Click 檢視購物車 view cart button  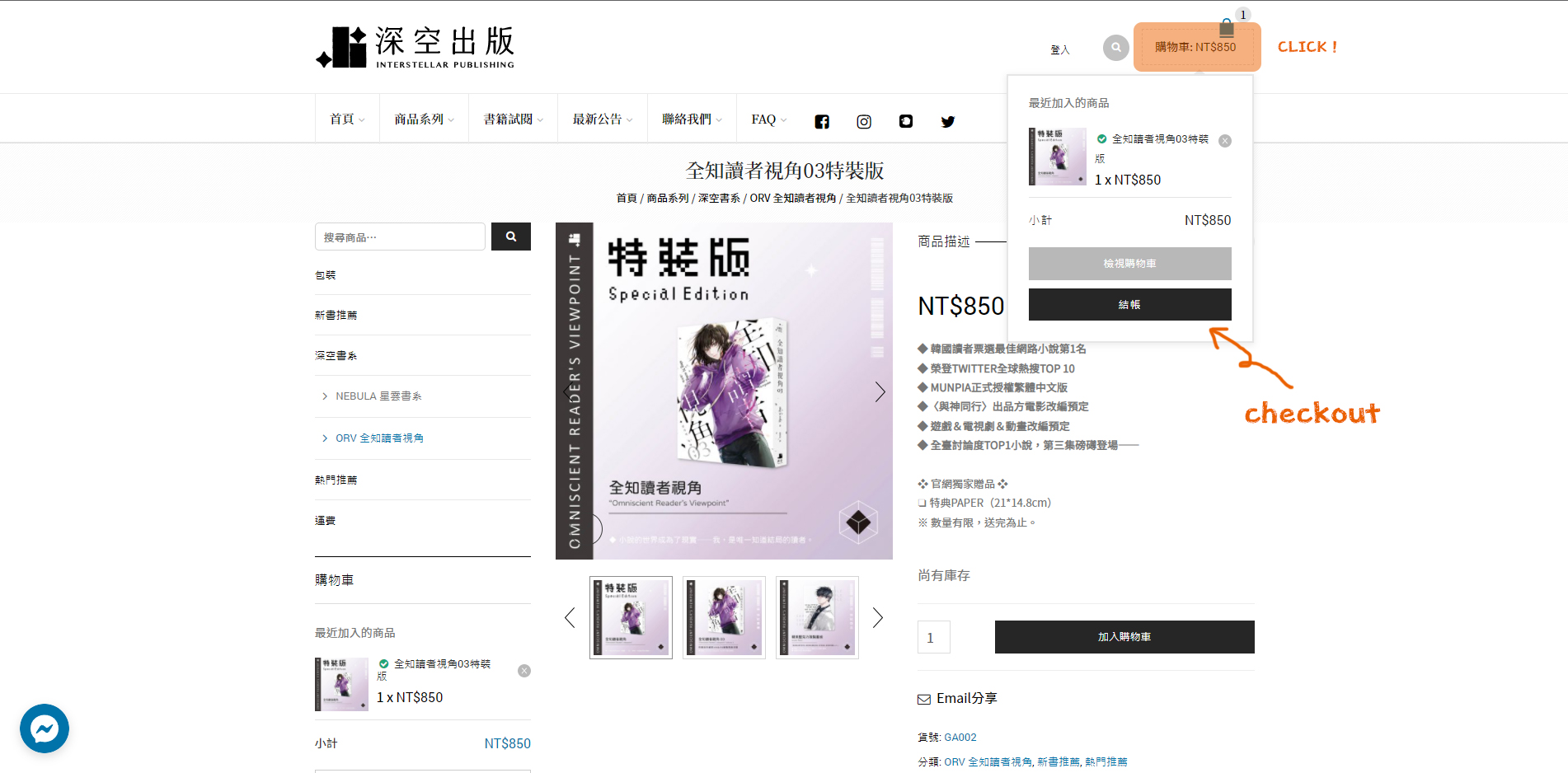pyautogui.click(x=1130, y=264)
